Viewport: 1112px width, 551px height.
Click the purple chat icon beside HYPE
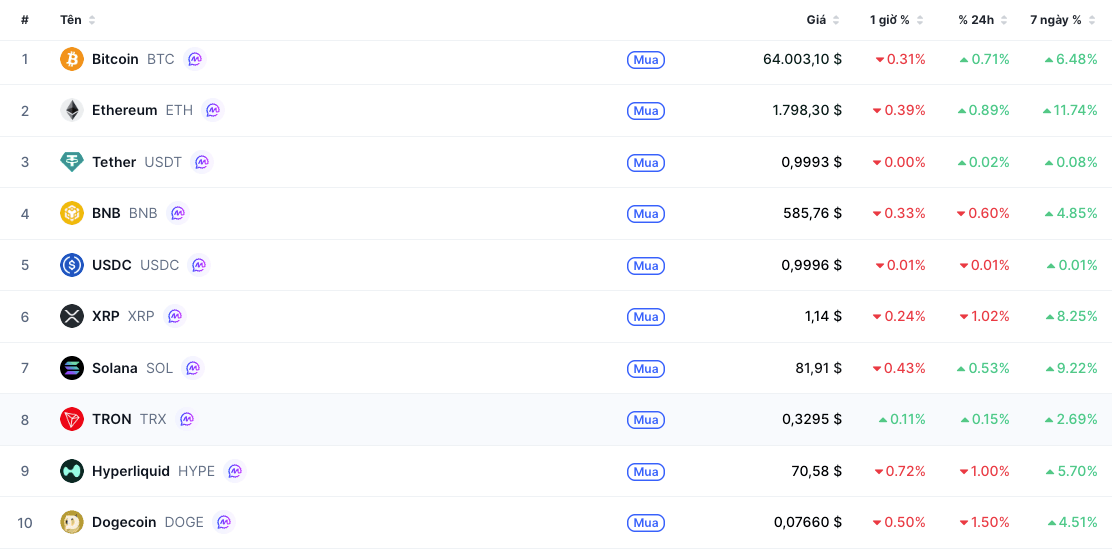pyautogui.click(x=235, y=471)
